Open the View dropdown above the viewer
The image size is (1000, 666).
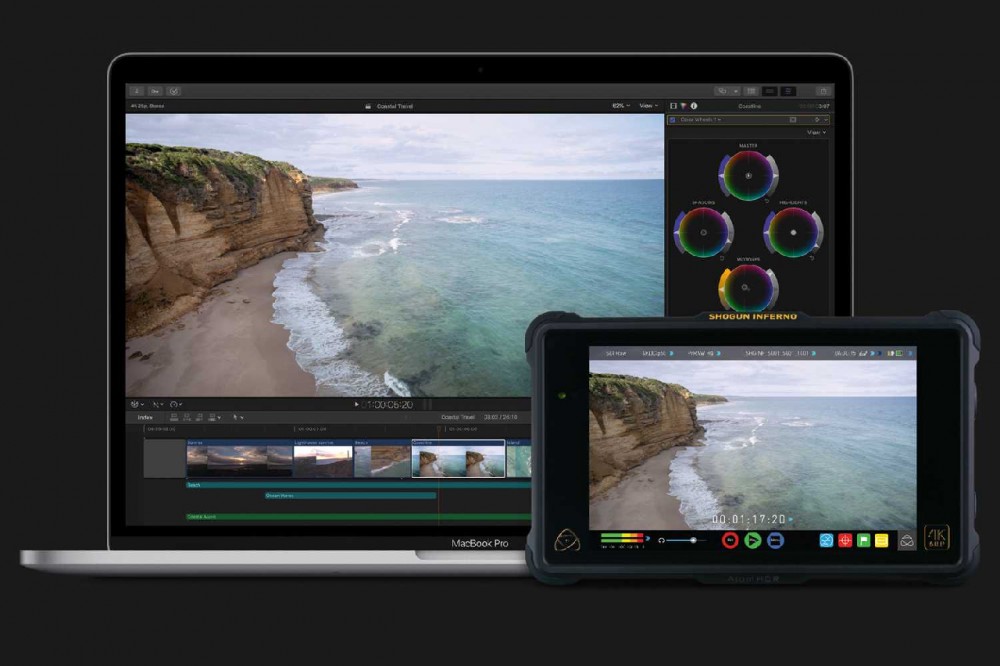(647, 105)
